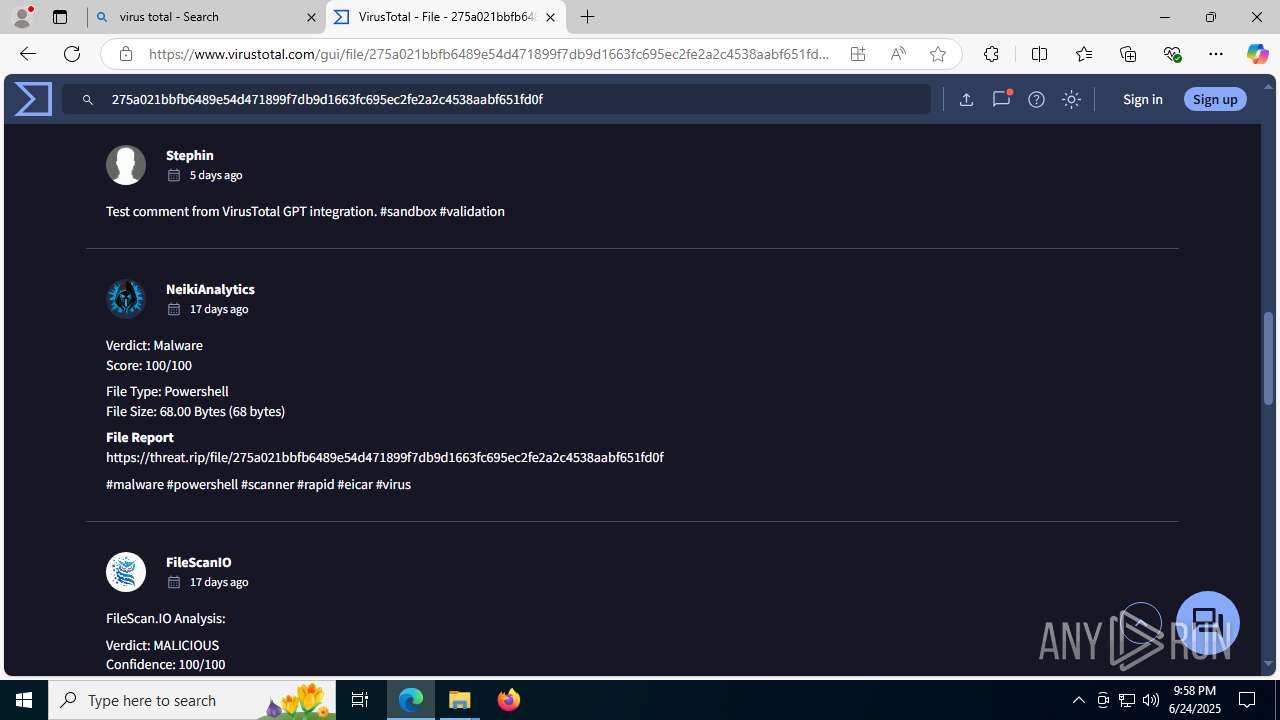1280x720 pixels.
Task: Click the Split screen icon
Action: click(x=1039, y=54)
